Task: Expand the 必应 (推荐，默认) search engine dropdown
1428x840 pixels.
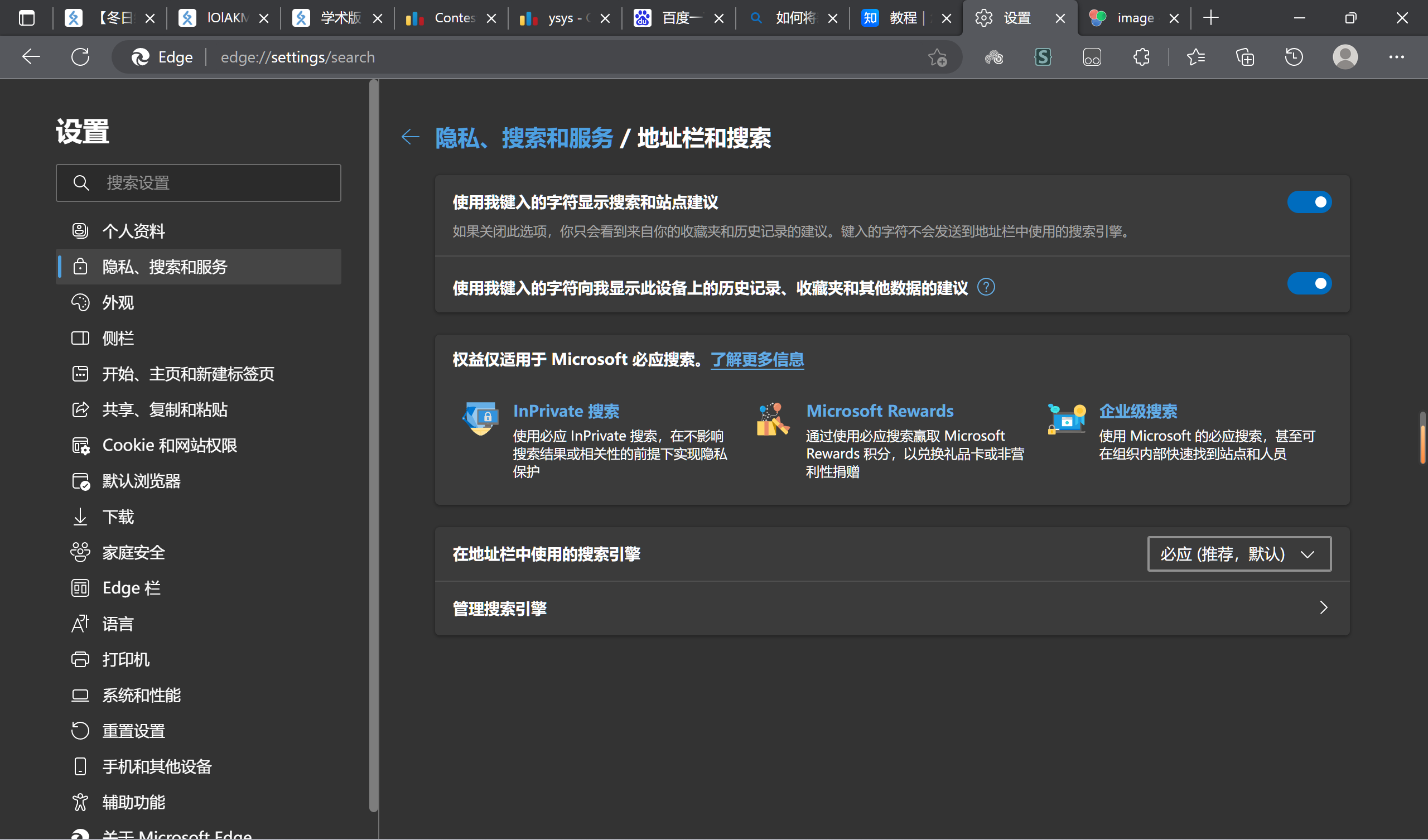Action: [x=1239, y=554]
